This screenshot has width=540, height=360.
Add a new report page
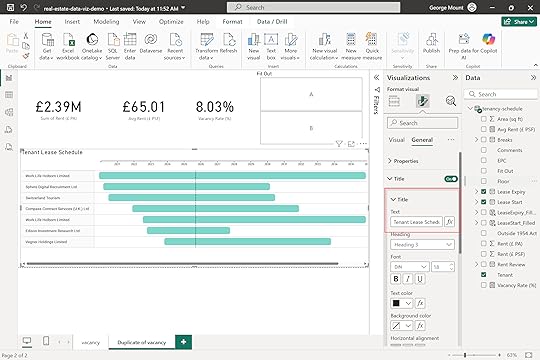click(x=183, y=342)
